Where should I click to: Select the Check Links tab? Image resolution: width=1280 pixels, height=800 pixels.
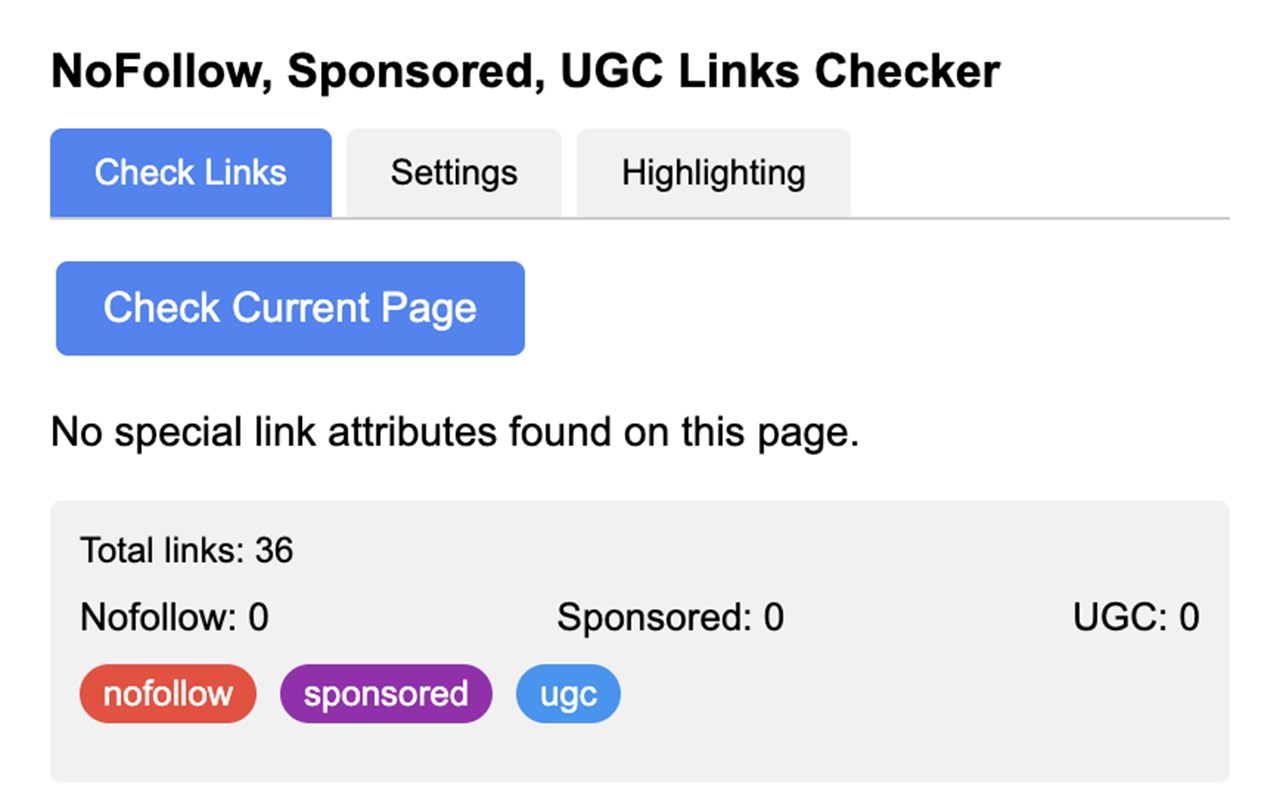(190, 173)
